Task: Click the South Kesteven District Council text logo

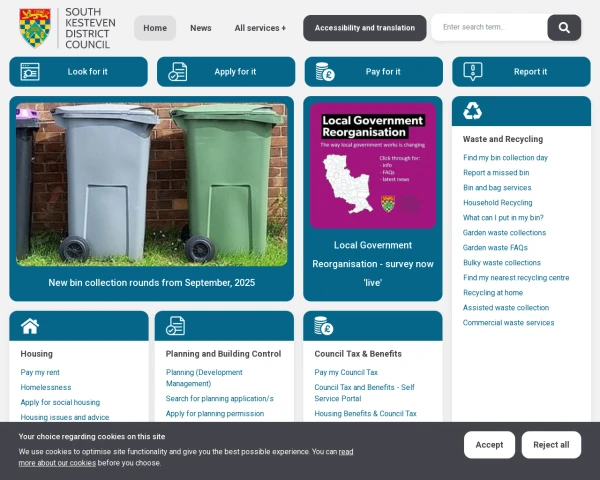Action: [90, 28]
